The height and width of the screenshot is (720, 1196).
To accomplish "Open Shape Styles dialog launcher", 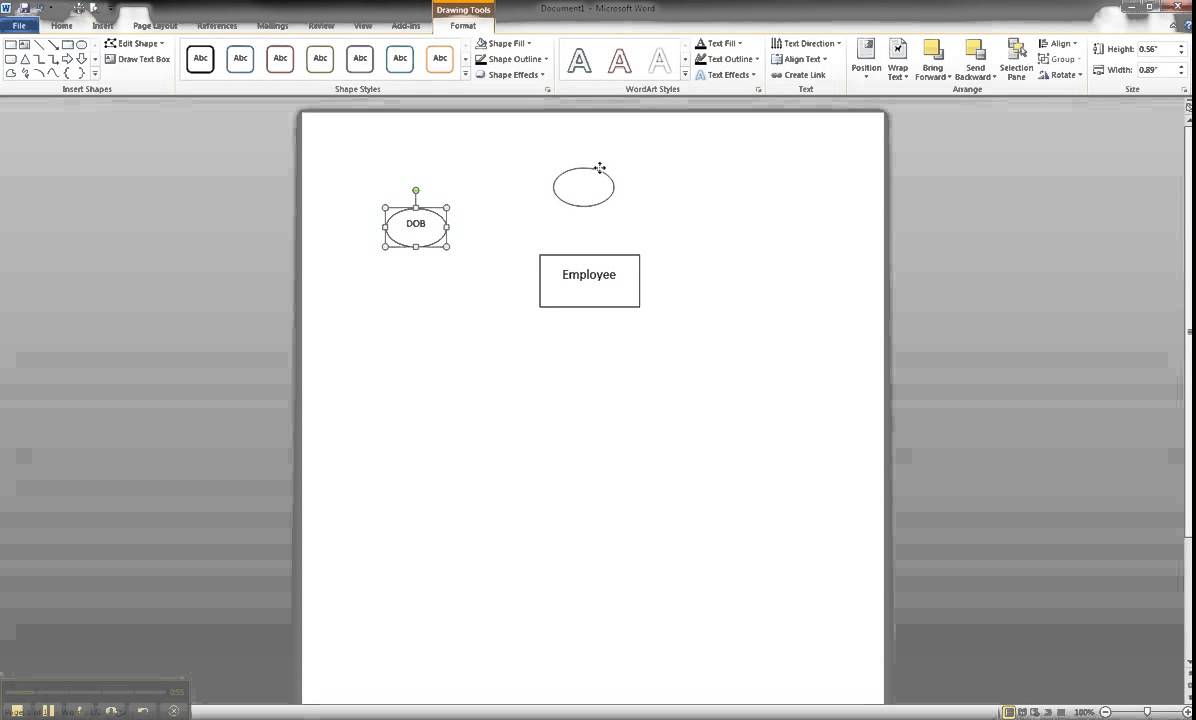I will coord(548,89).
